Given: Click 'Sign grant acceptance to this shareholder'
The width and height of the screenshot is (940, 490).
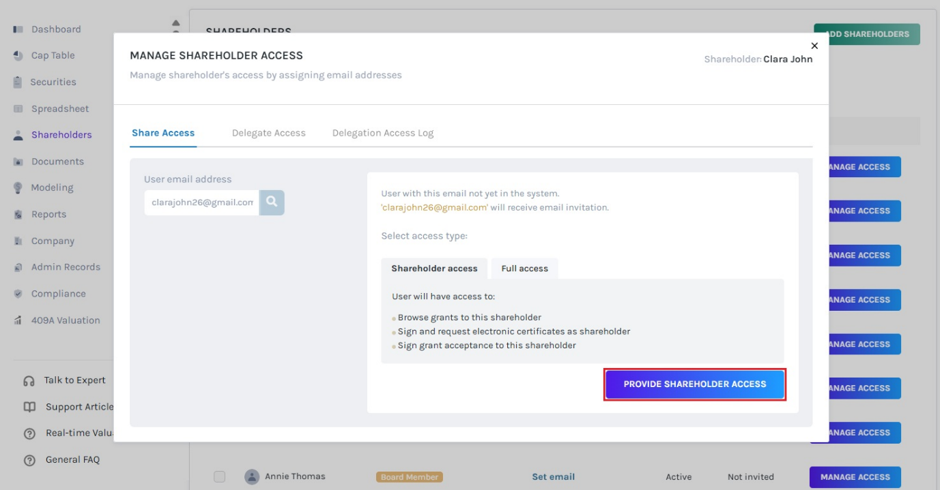Looking at the screenshot, I should 487,345.
